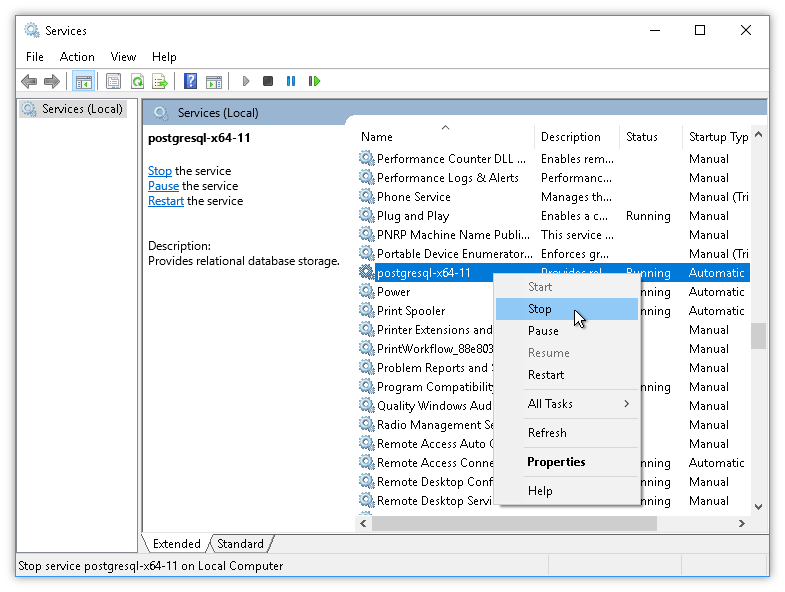Click the Refresh toolbar icon
This screenshot has height=592, width=785.
click(x=137, y=81)
